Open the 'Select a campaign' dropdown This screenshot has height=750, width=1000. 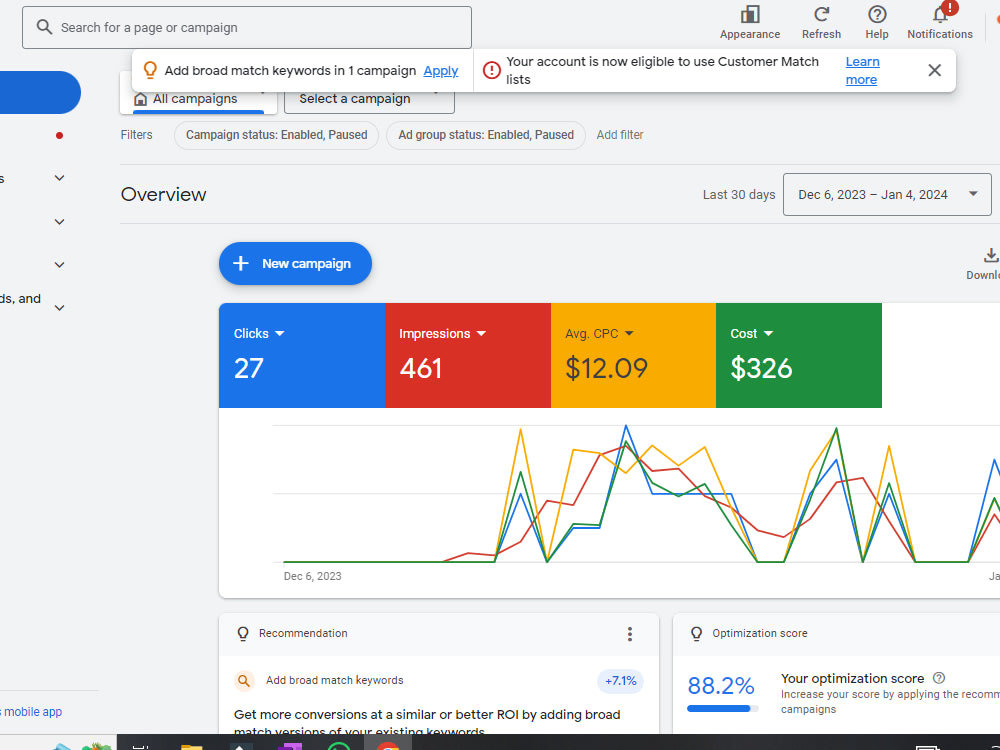point(369,99)
